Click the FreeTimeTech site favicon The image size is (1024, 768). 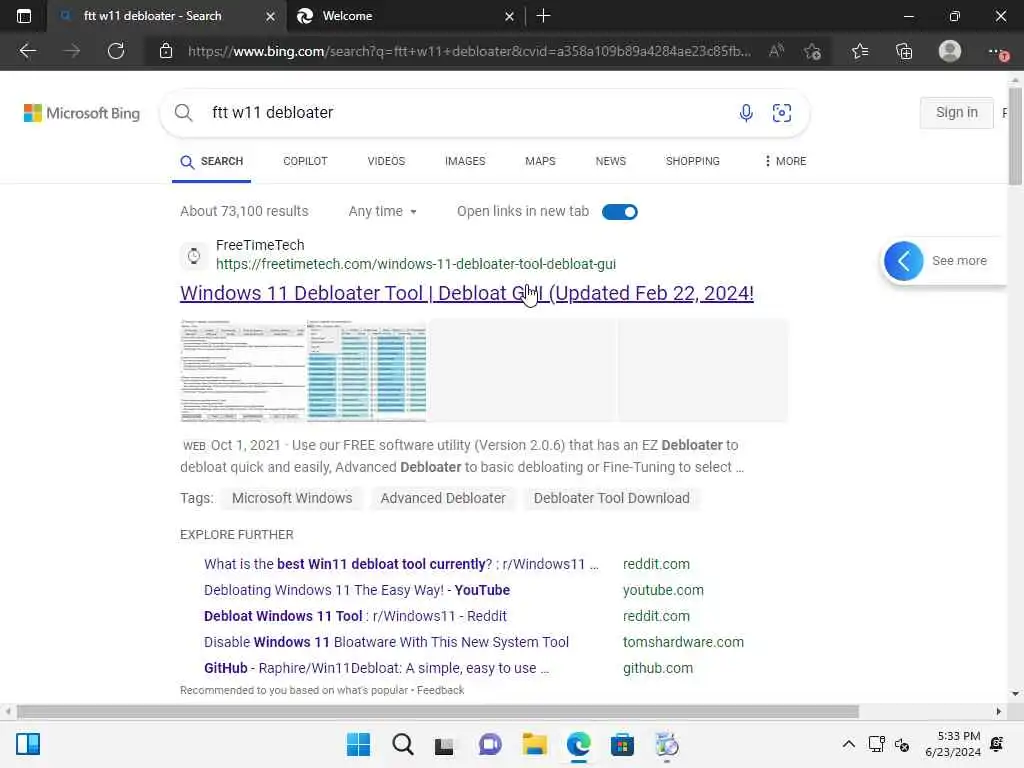(x=194, y=255)
